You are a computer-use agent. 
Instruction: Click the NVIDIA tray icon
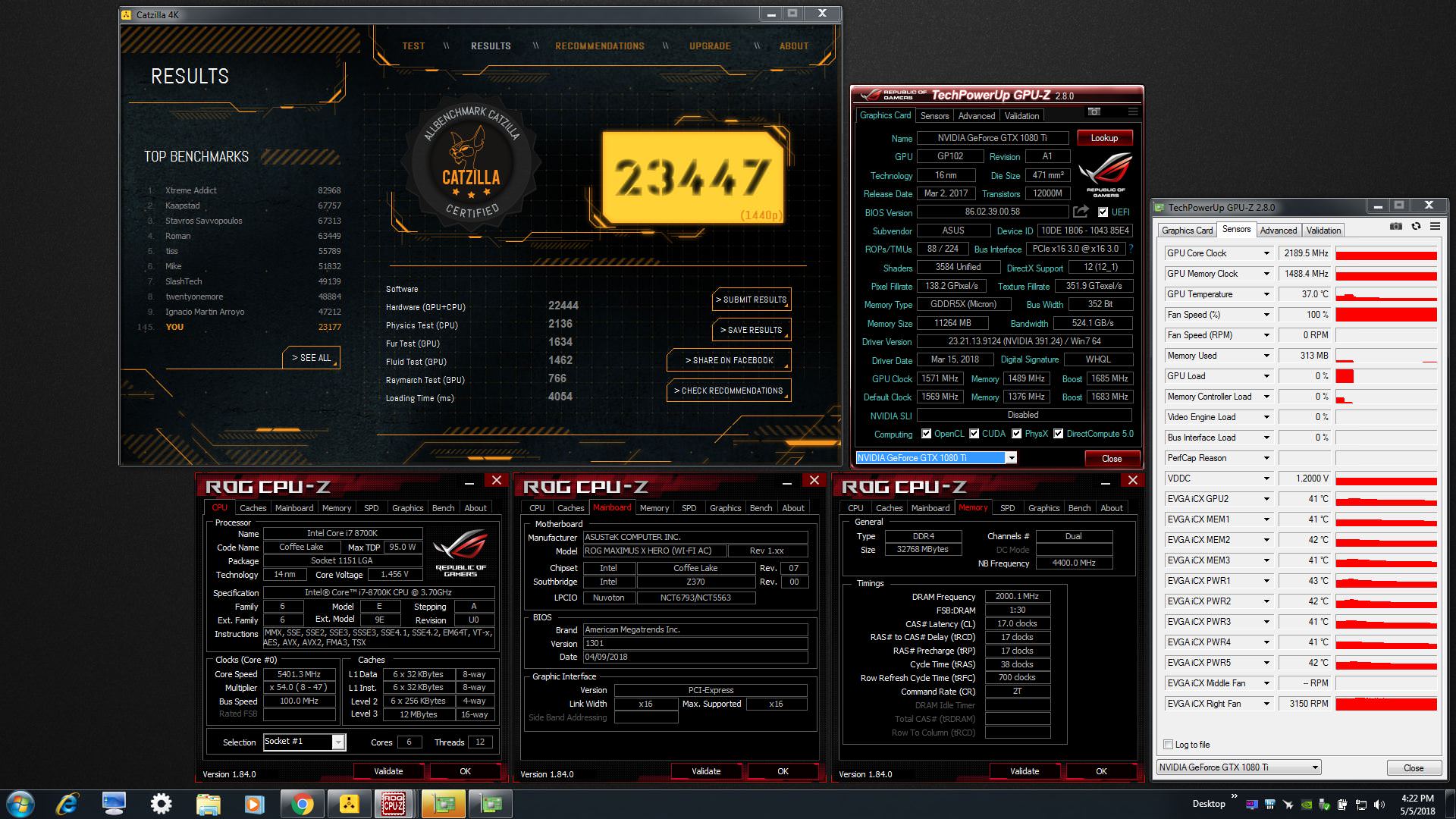1307,804
